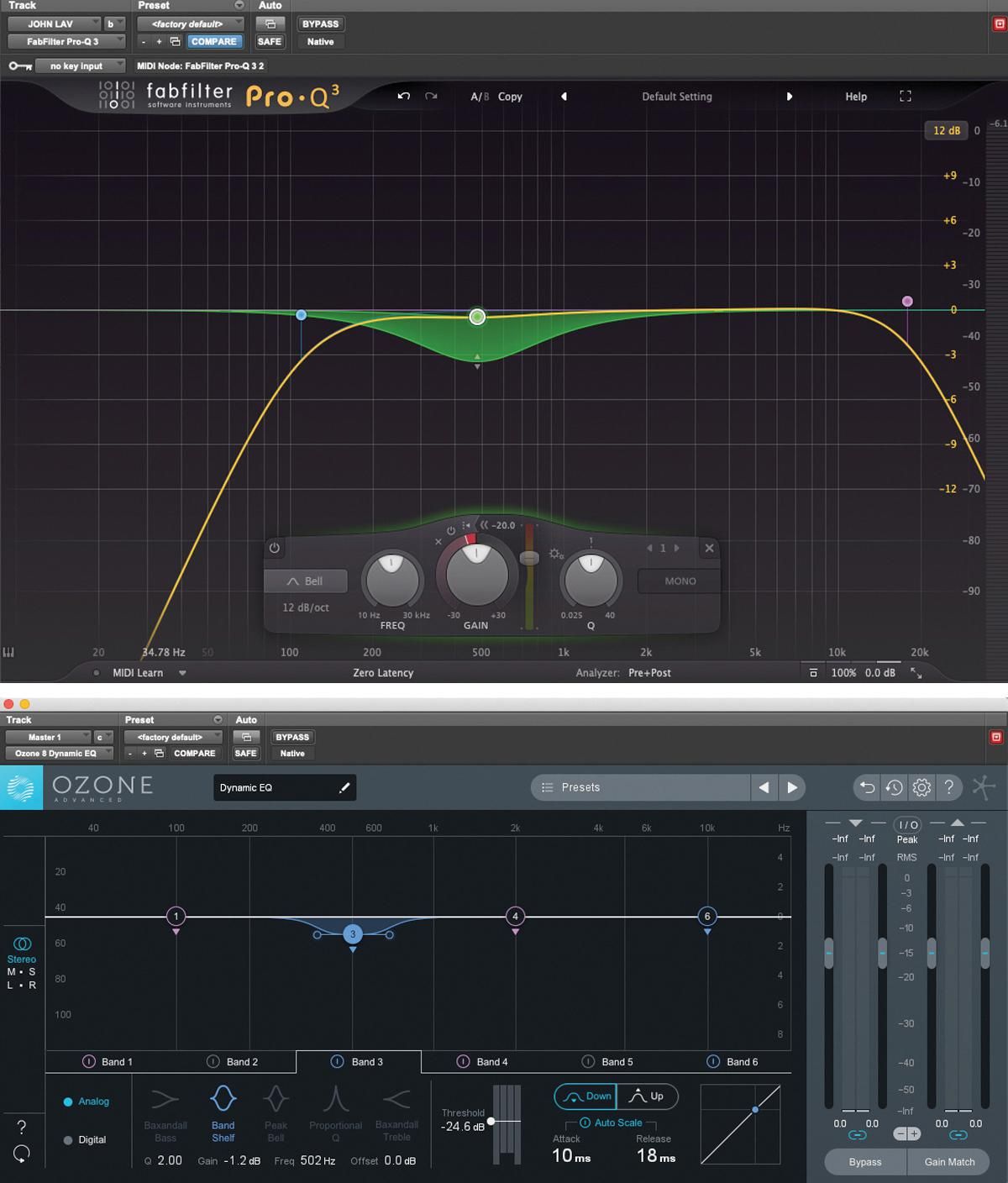The height and width of the screenshot is (1183, 1008).
Task: Open Ozone Presets menu
Action: tap(640, 787)
